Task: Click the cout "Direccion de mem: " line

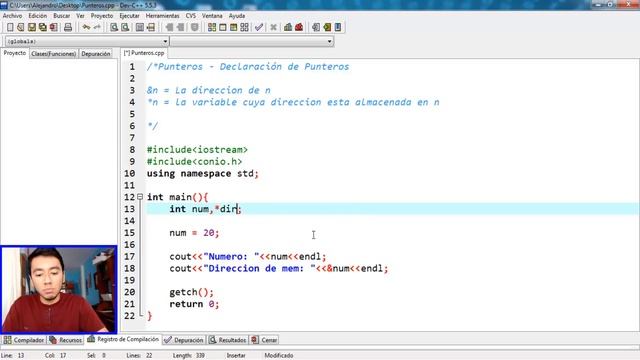Action: pyautogui.click(x=279, y=268)
